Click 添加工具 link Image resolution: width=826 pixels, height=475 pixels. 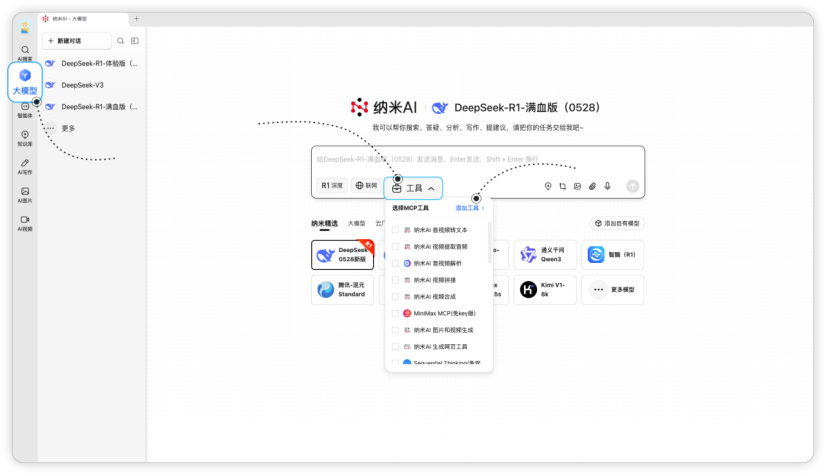tap(469, 208)
